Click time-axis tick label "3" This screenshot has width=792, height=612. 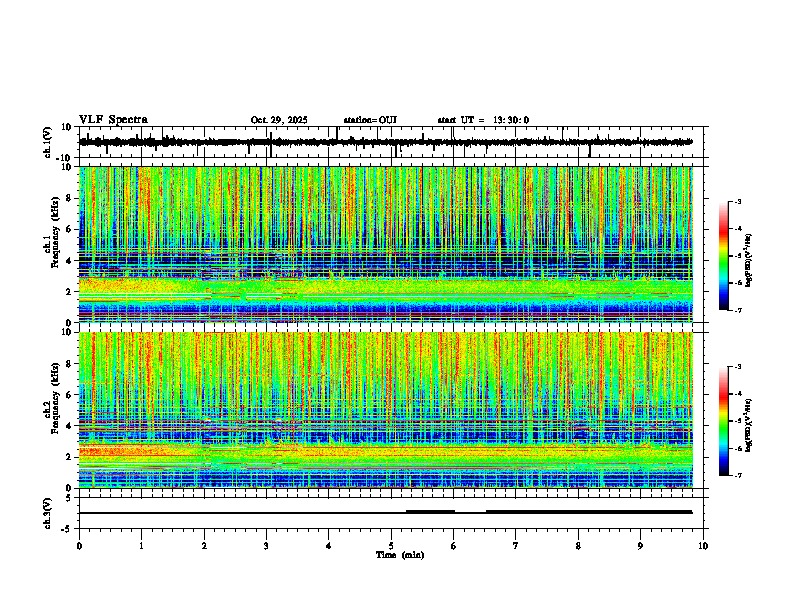[266, 546]
